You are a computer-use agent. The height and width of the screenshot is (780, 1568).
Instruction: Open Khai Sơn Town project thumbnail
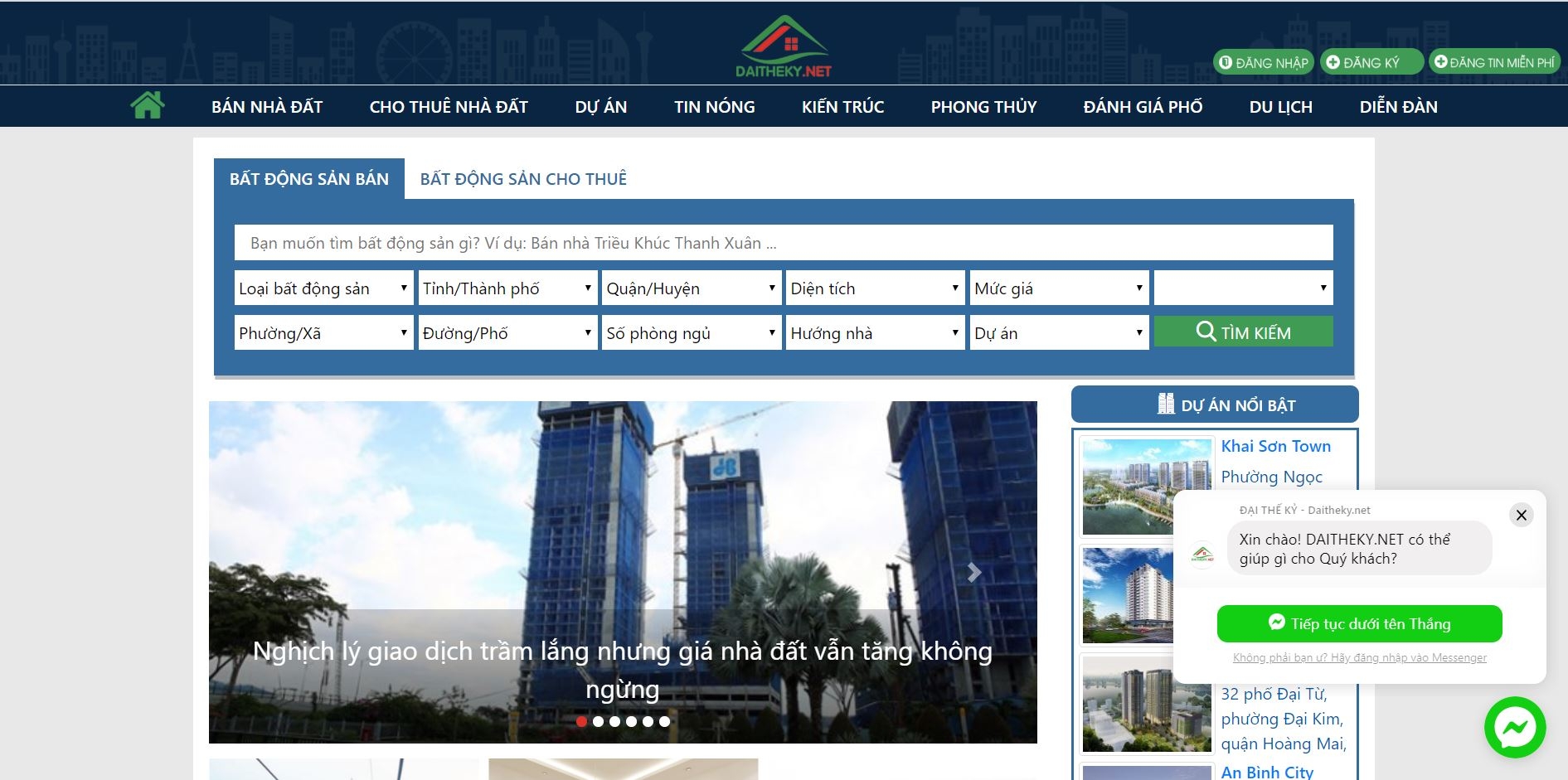tap(1147, 487)
